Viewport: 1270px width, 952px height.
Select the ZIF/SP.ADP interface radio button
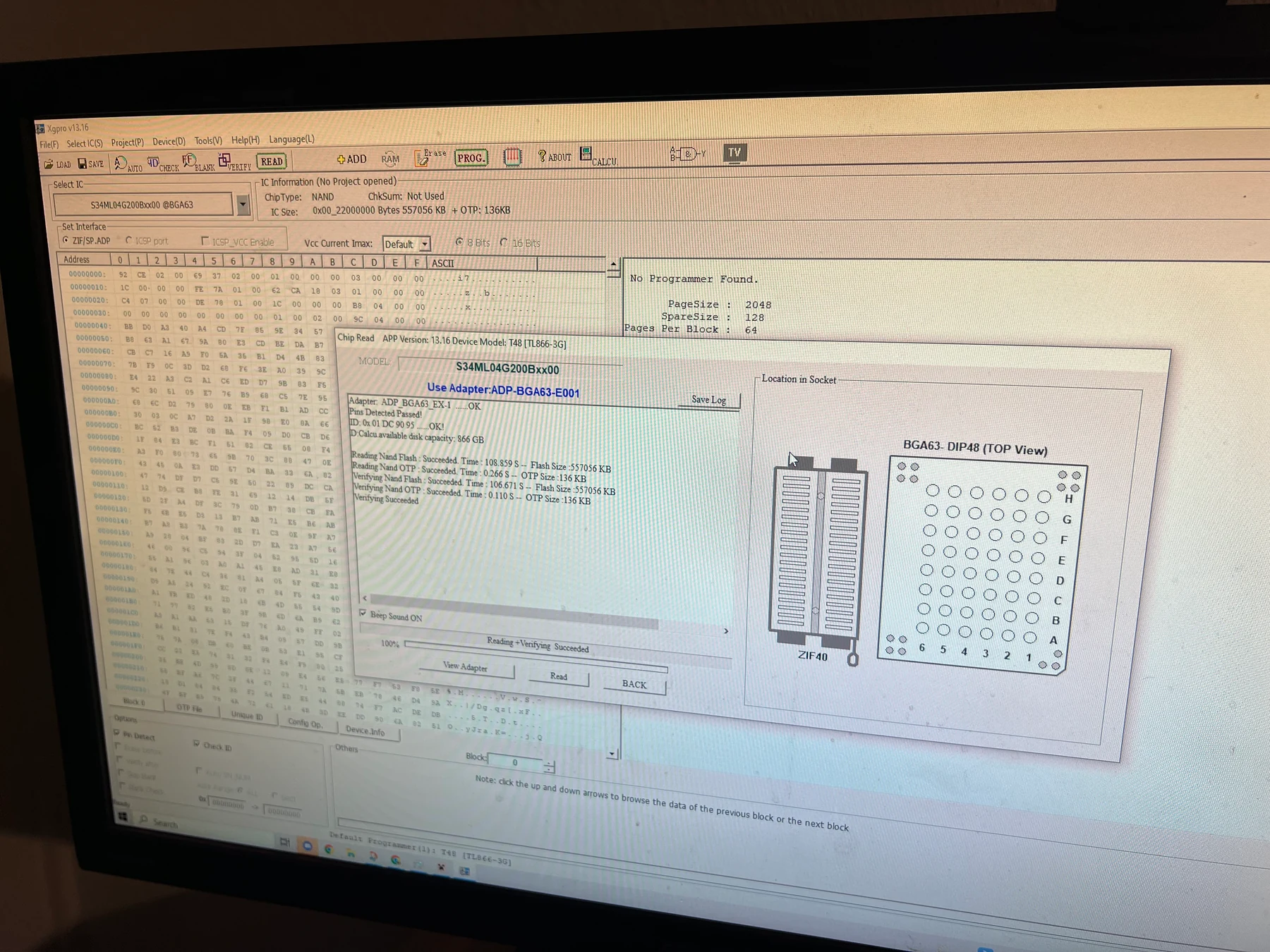click(x=66, y=240)
